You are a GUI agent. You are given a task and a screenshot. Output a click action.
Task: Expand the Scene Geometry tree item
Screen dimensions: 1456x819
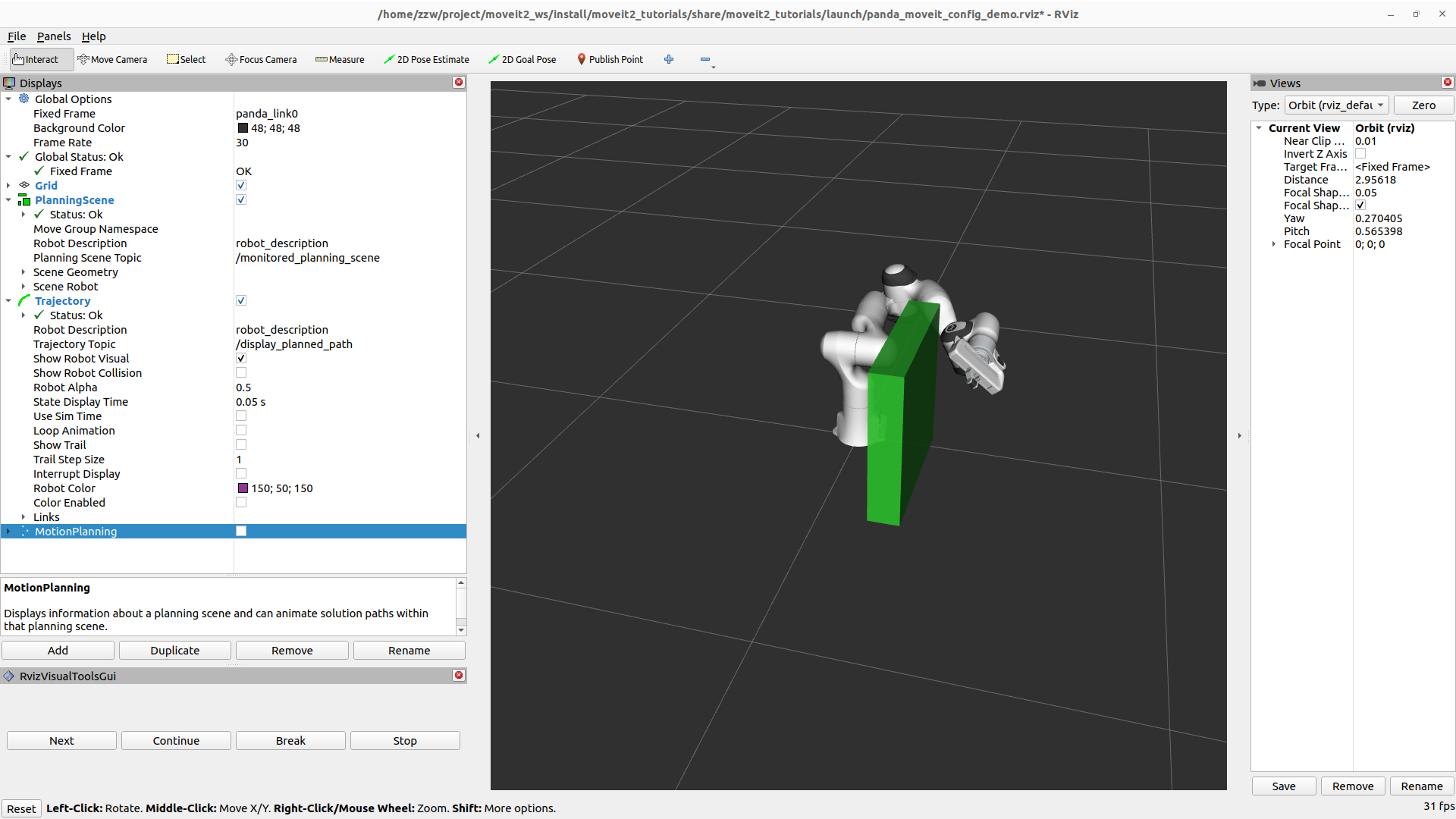click(x=24, y=272)
